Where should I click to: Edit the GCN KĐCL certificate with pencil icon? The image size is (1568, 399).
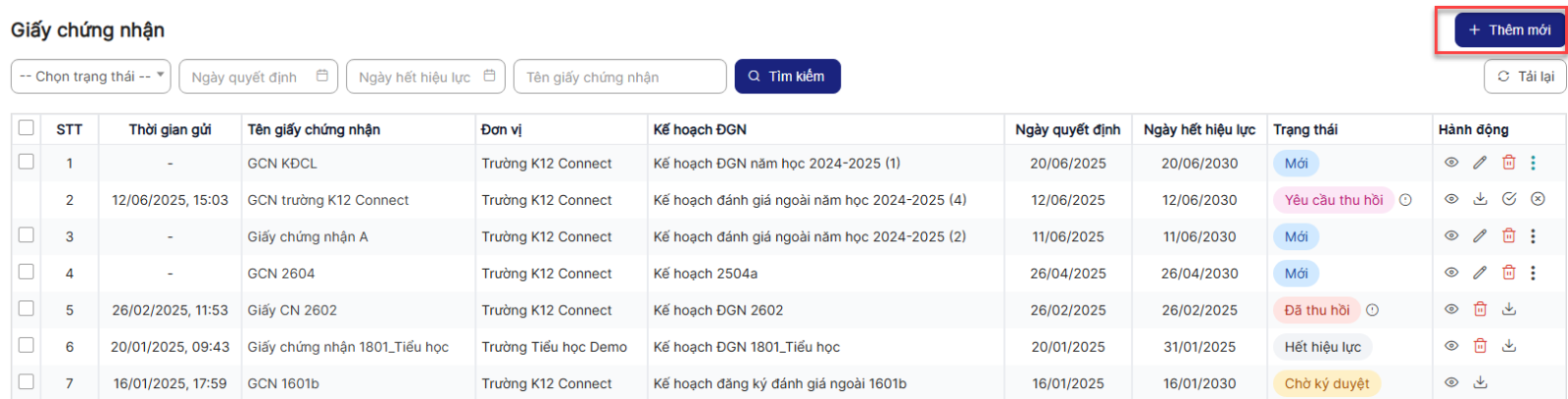[1480, 163]
